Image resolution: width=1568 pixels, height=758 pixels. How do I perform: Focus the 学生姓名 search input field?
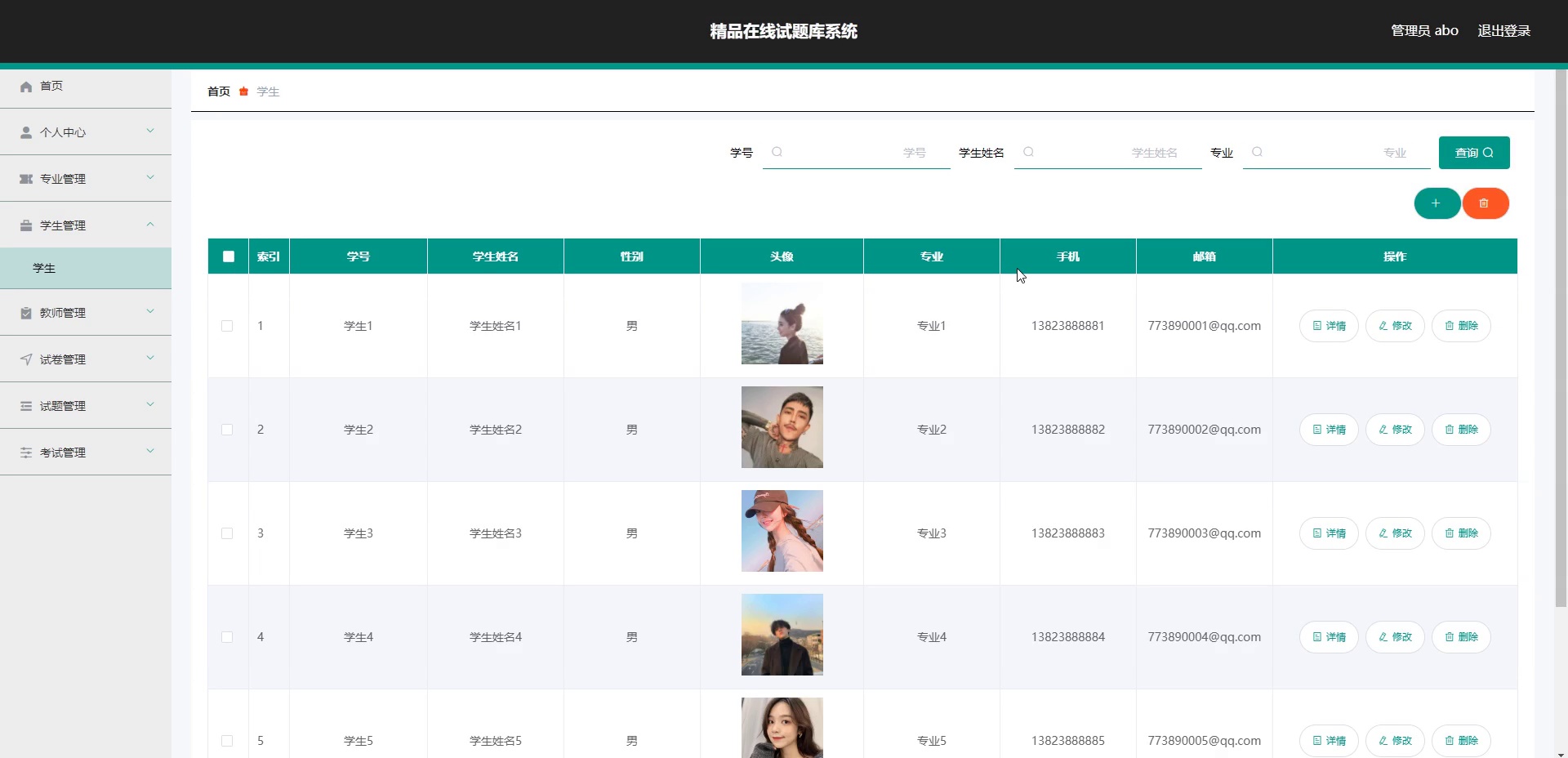1108,153
